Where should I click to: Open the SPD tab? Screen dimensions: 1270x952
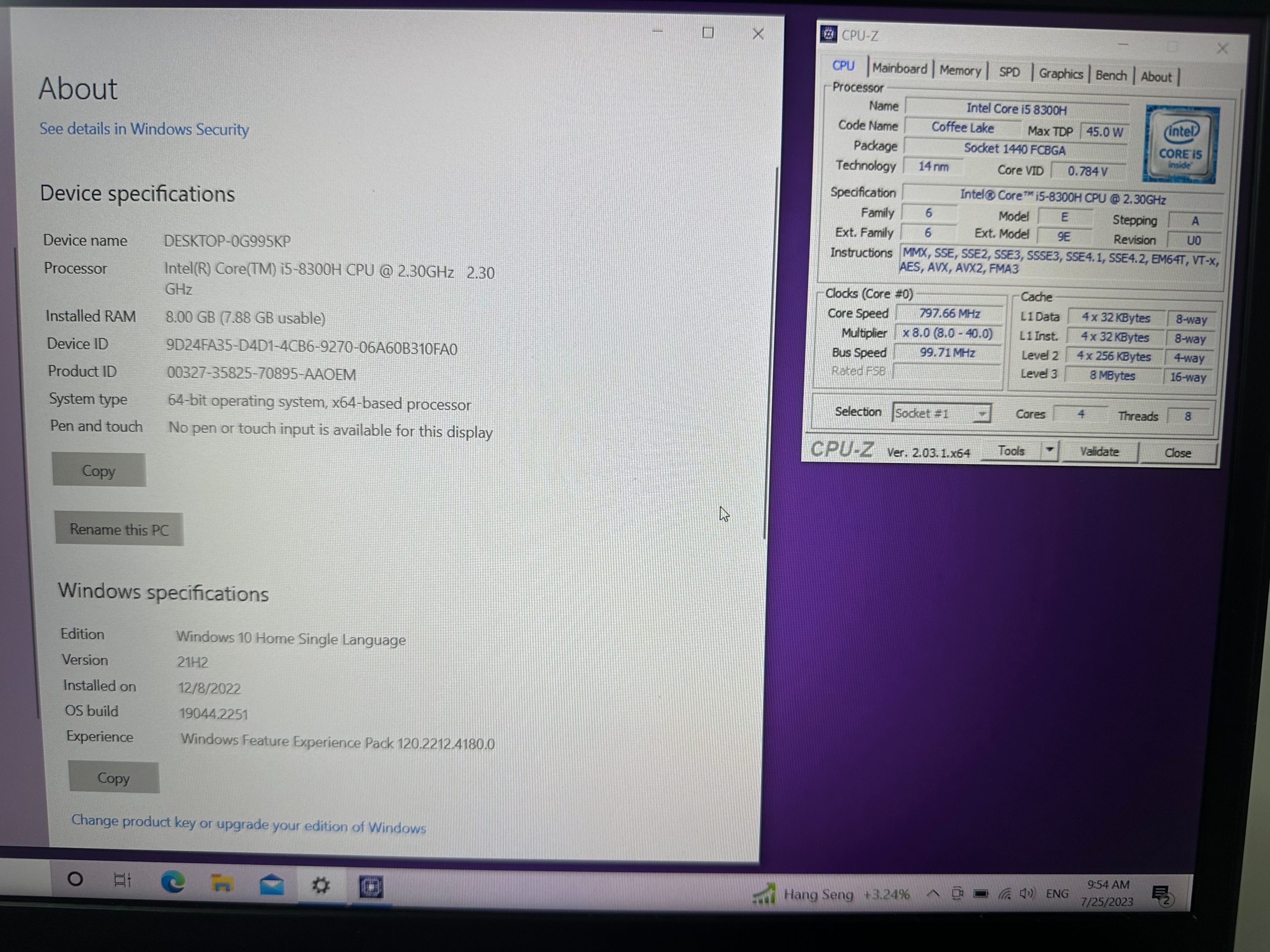(x=1010, y=72)
